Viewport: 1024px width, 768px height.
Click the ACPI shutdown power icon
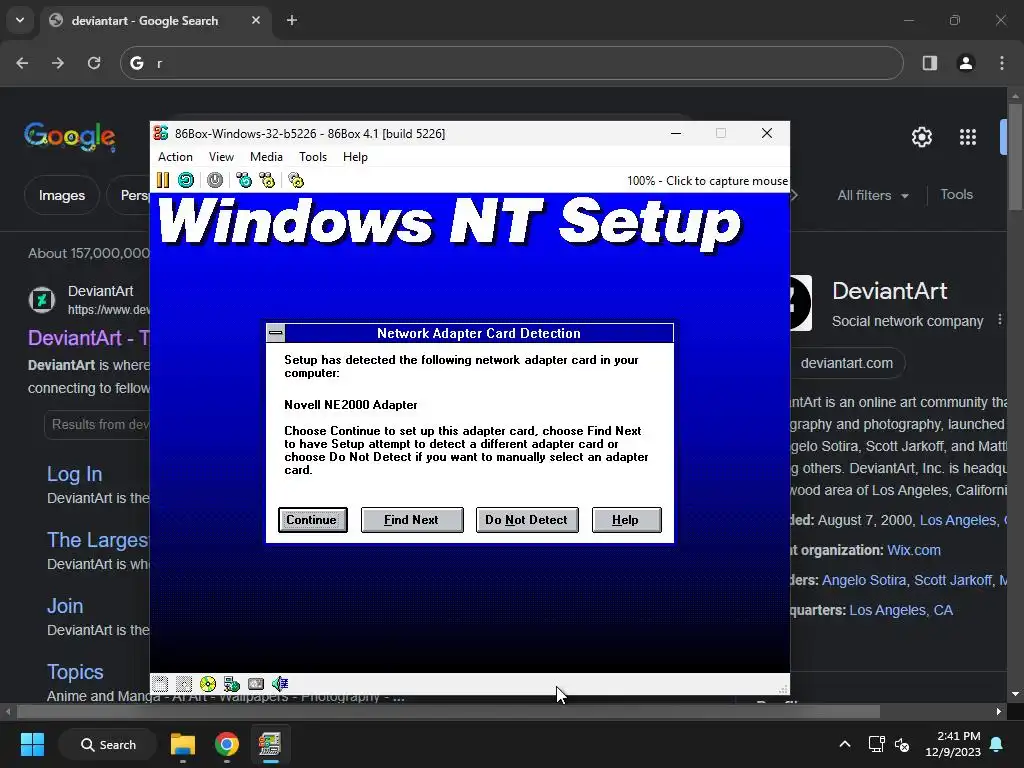[215, 180]
